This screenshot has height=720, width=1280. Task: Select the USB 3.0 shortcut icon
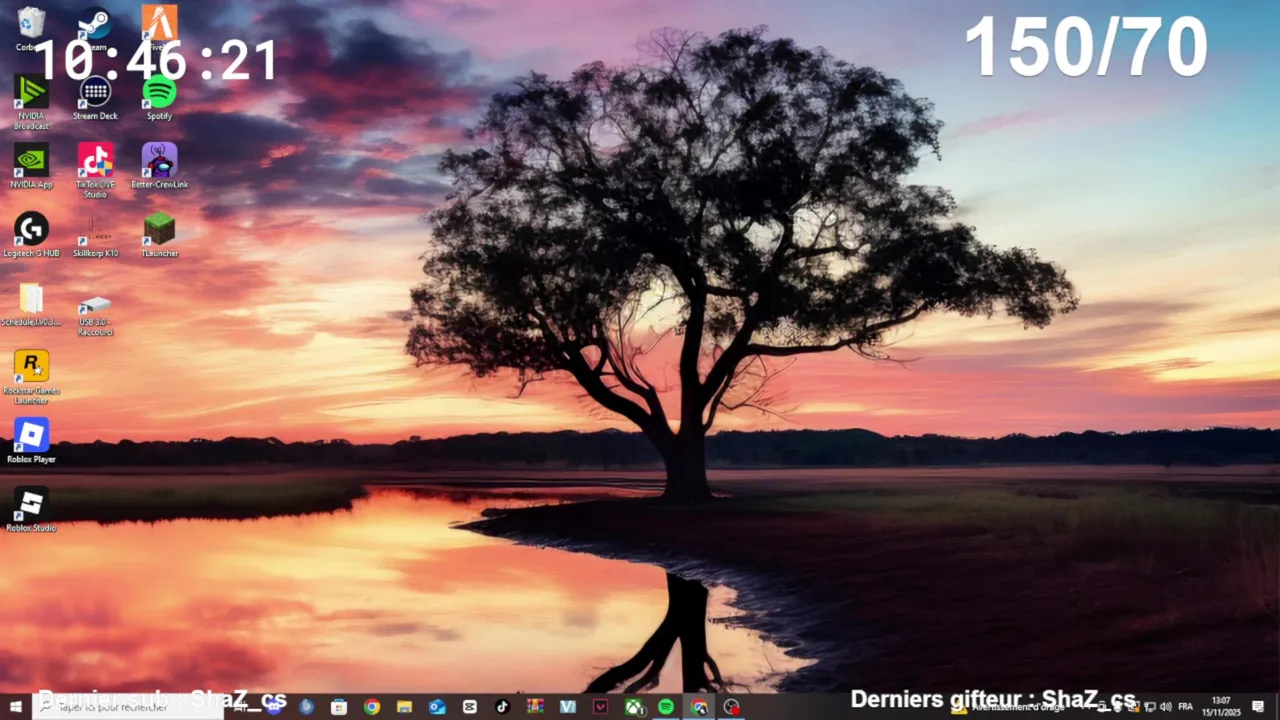(x=95, y=313)
